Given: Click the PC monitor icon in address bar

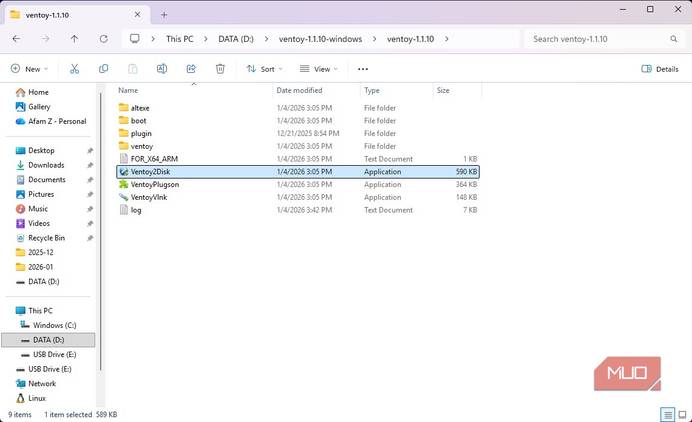Looking at the screenshot, I should pos(135,39).
